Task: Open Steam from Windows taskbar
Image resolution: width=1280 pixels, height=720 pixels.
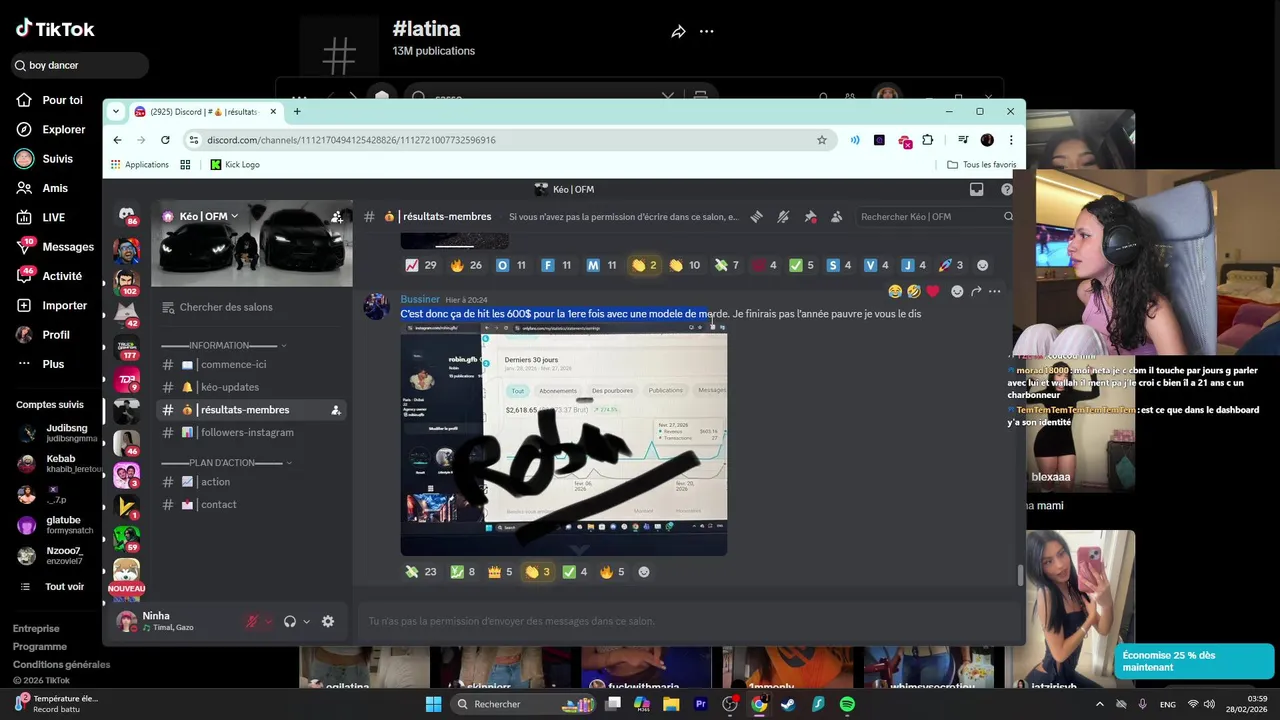Action: click(x=788, y=704)
